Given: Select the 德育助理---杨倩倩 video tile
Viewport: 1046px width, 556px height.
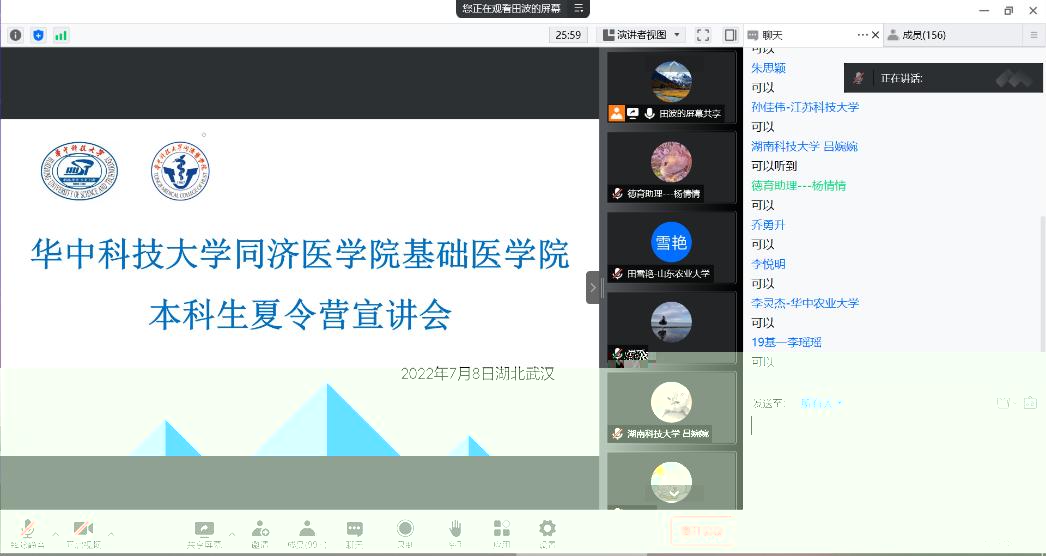Looking at the screenshot, I should tap(671, 168).
